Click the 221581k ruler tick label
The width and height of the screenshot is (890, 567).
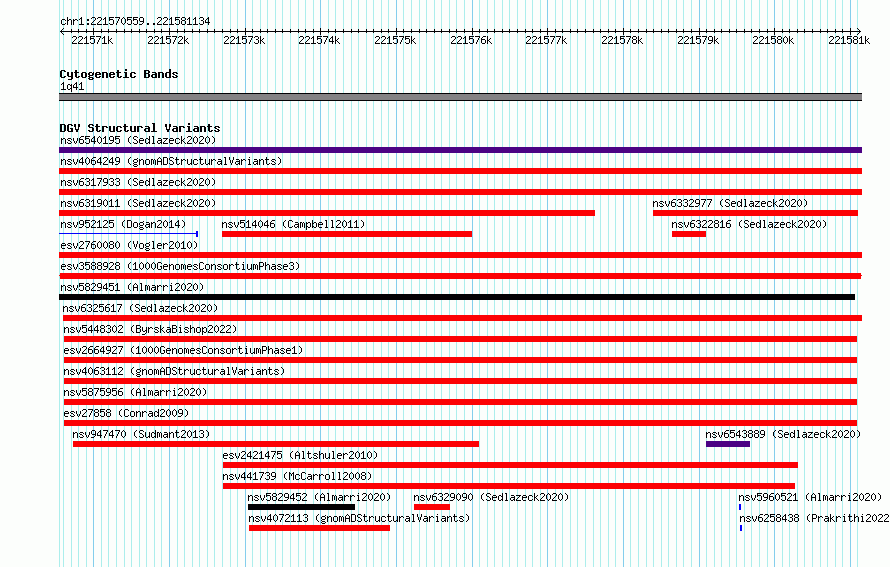(x=849, y=40)
